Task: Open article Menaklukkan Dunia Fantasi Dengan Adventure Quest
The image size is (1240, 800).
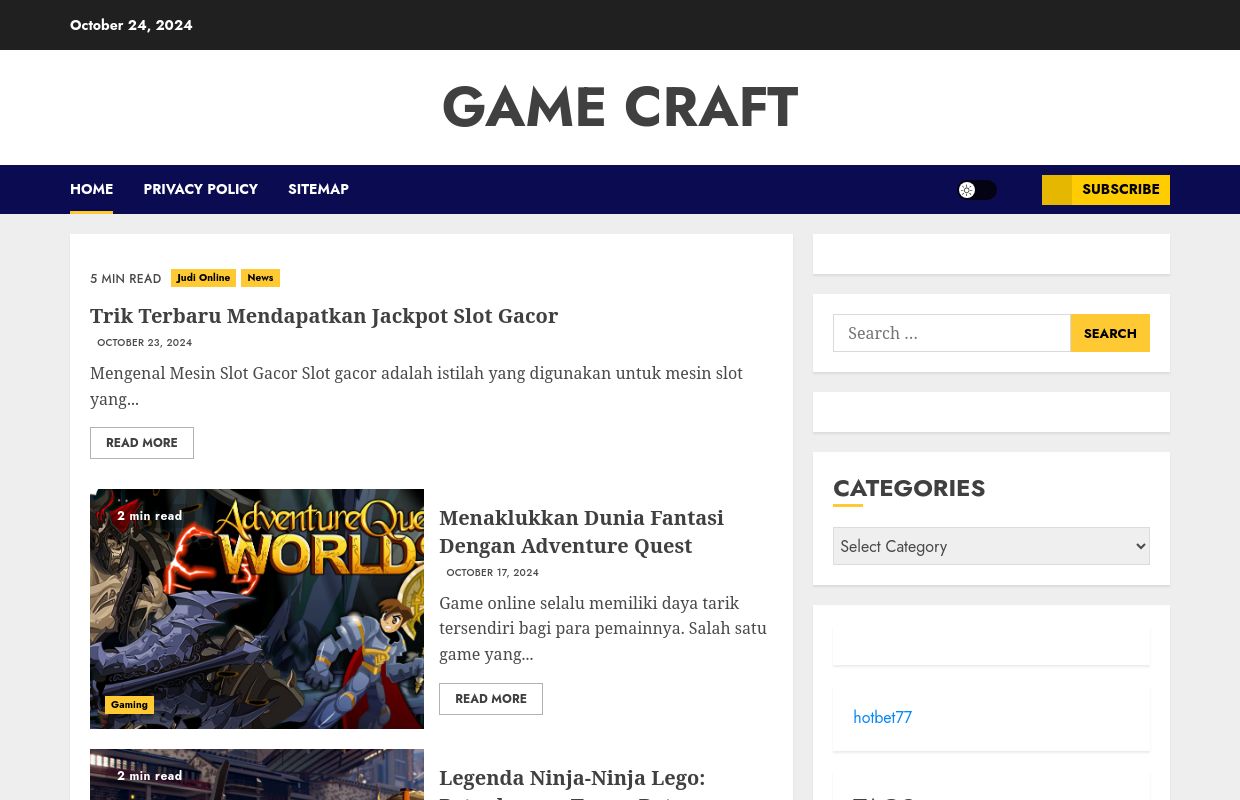Action: (581, 531)
